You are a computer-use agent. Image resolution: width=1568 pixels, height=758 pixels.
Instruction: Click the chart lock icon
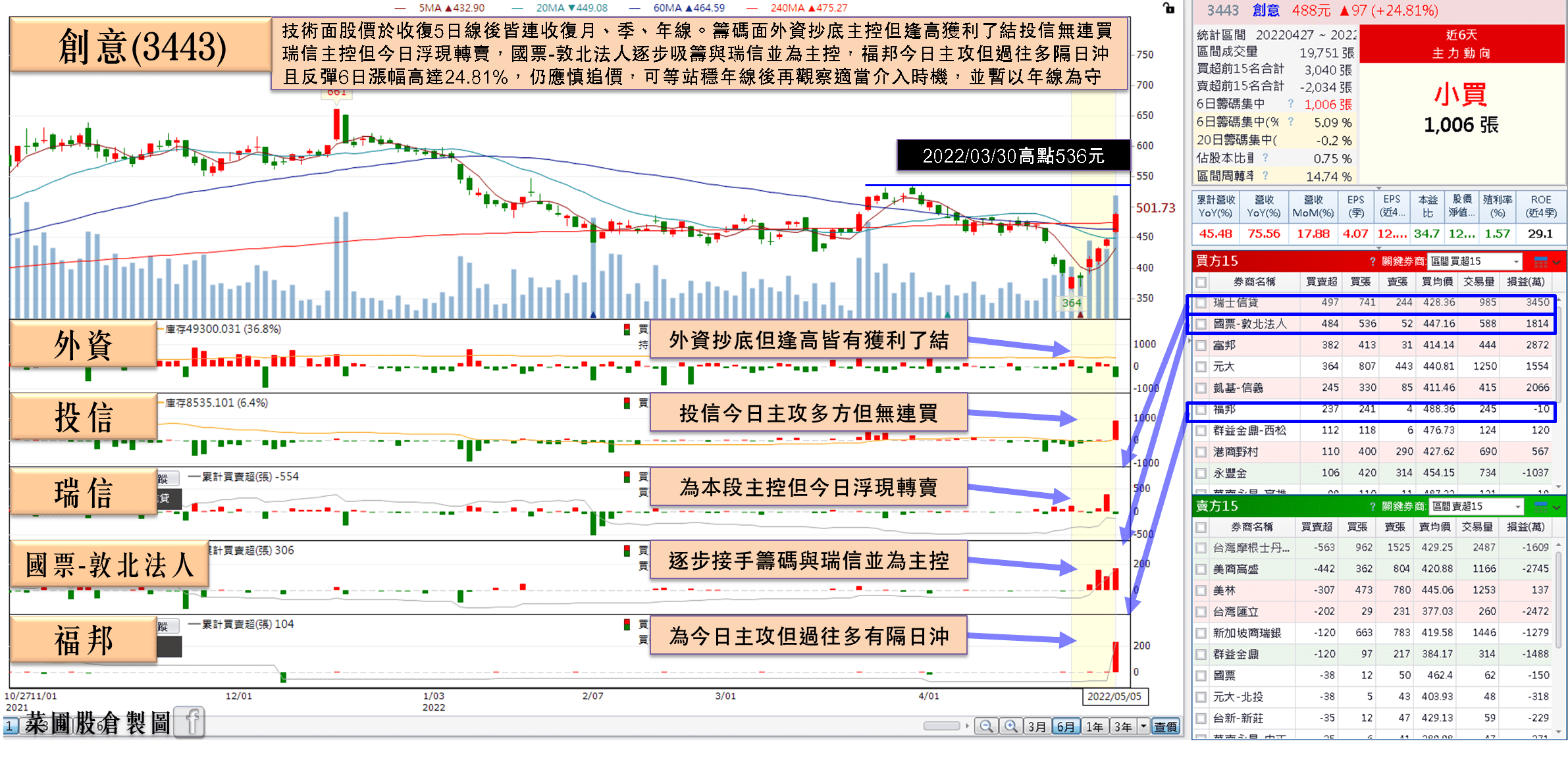point(1168,8)
